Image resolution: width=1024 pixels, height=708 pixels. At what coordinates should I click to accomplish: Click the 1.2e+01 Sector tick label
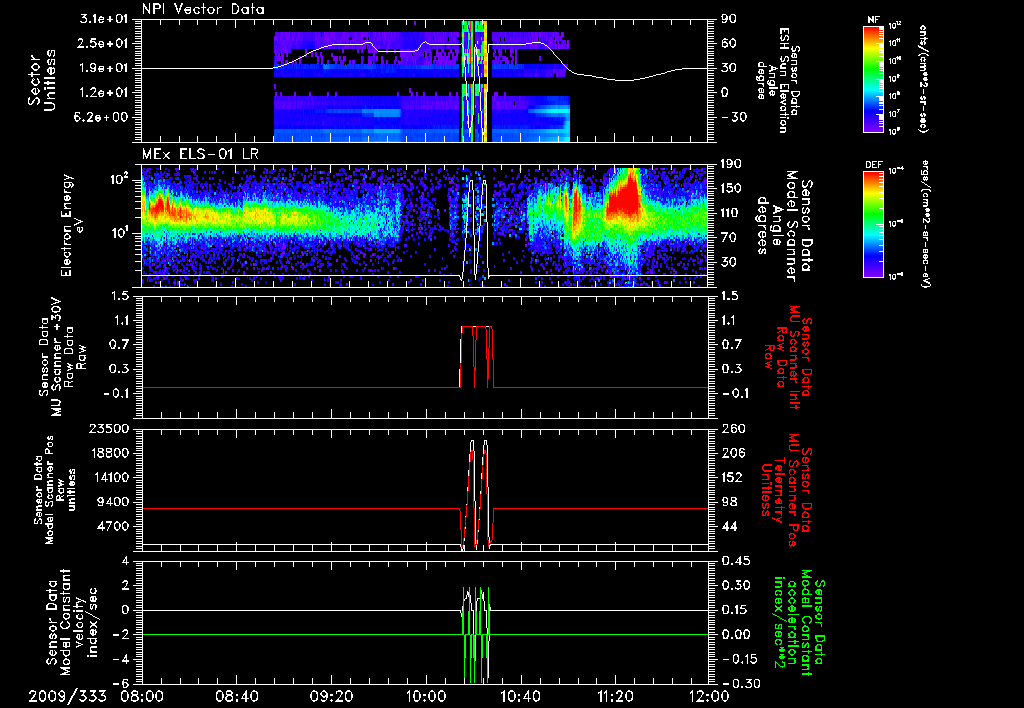[x=103, y=93]
